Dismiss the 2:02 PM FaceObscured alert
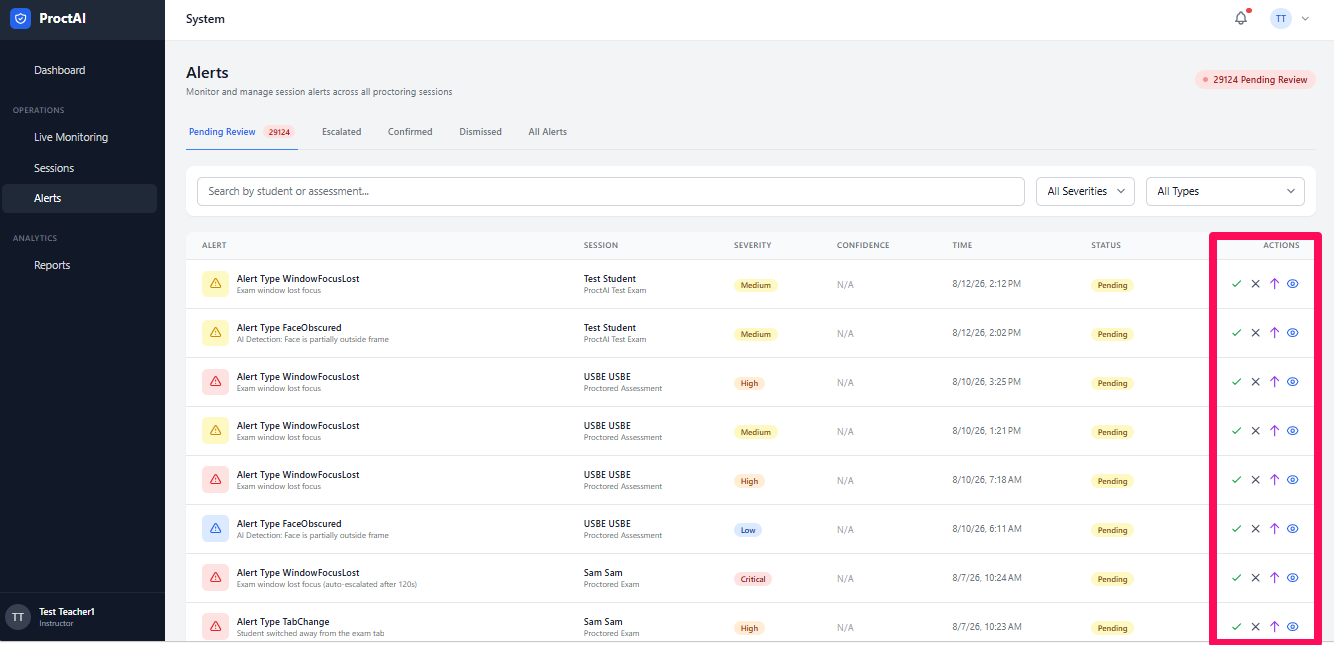Viewport: 1334px width, 645px height. (x=1255, y=333)
